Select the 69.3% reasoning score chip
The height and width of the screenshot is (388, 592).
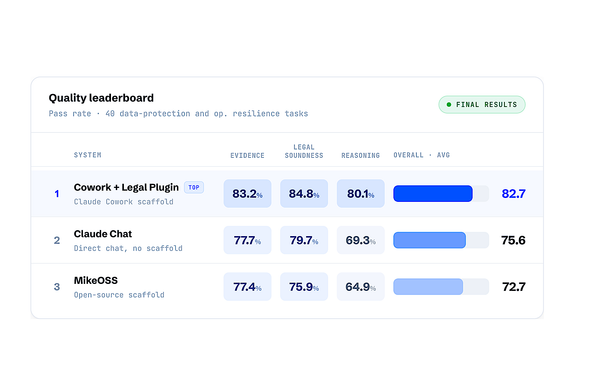coord(361,240)
